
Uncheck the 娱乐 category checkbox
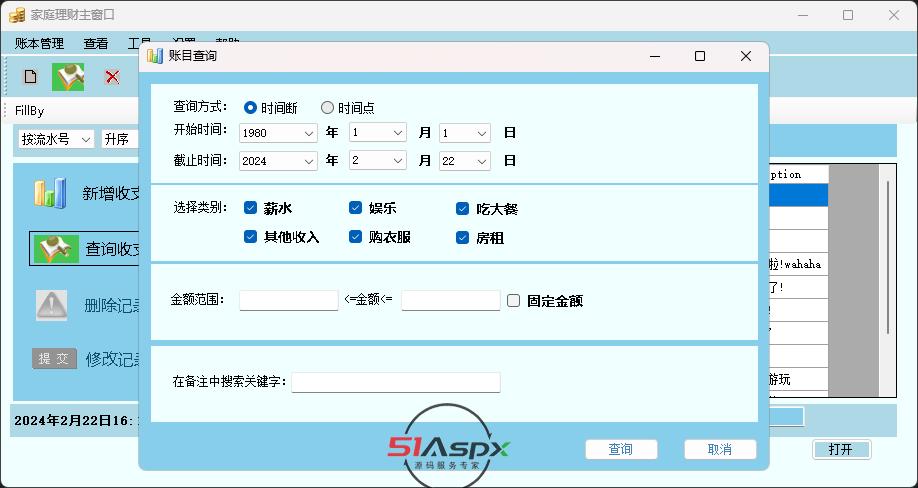pos(355,208)
